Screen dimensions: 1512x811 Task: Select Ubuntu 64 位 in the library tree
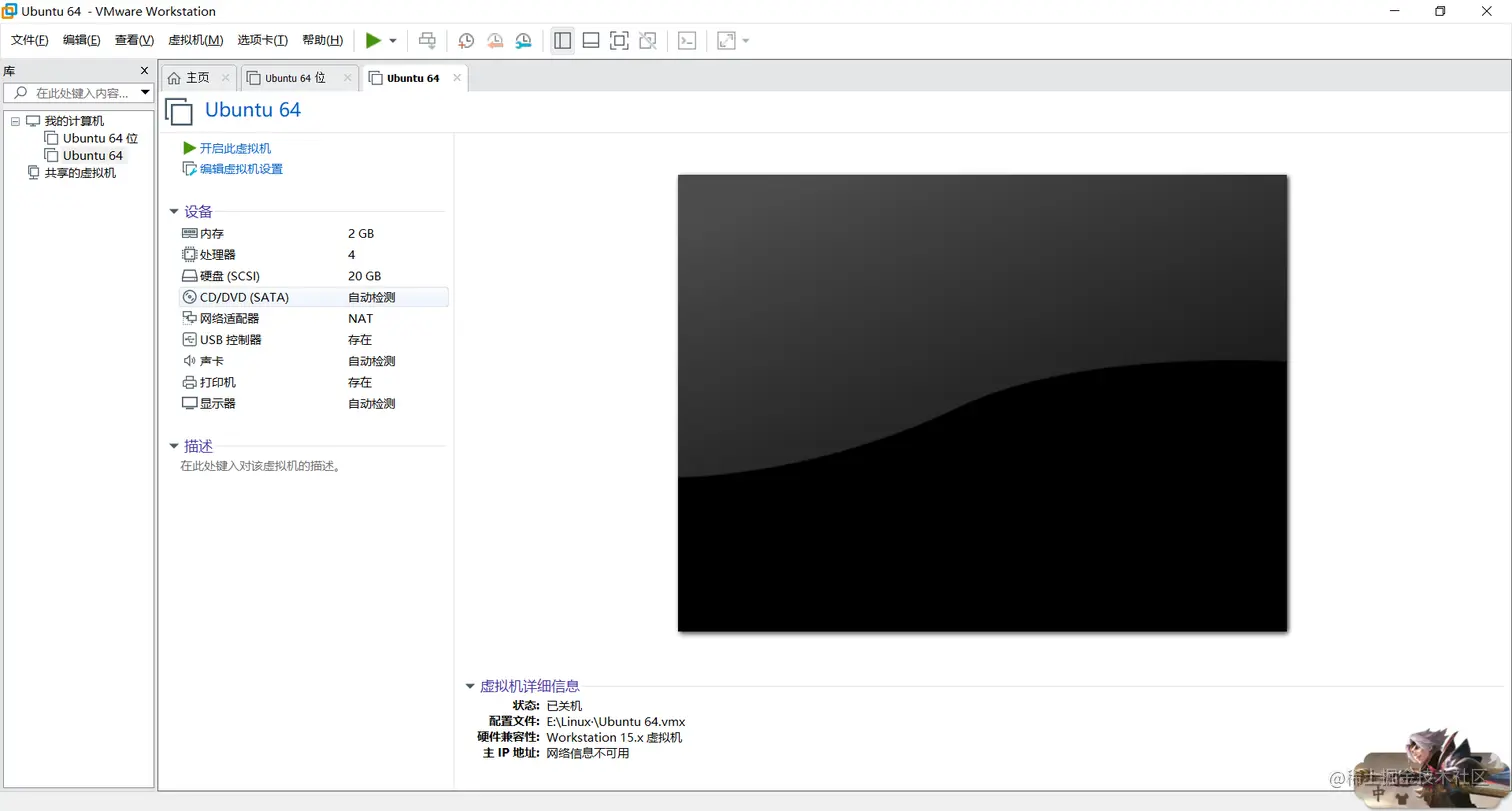pyautogui.click(x=100, y=138)
